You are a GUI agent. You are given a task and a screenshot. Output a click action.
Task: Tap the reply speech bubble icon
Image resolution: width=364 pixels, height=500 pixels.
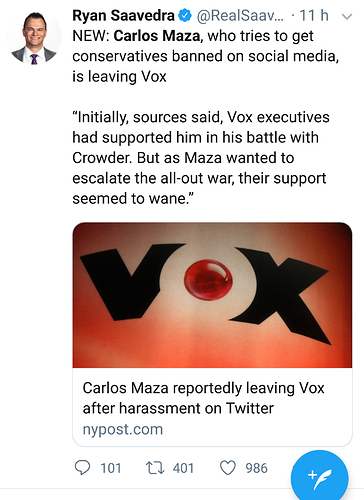(x=82, y=468)
